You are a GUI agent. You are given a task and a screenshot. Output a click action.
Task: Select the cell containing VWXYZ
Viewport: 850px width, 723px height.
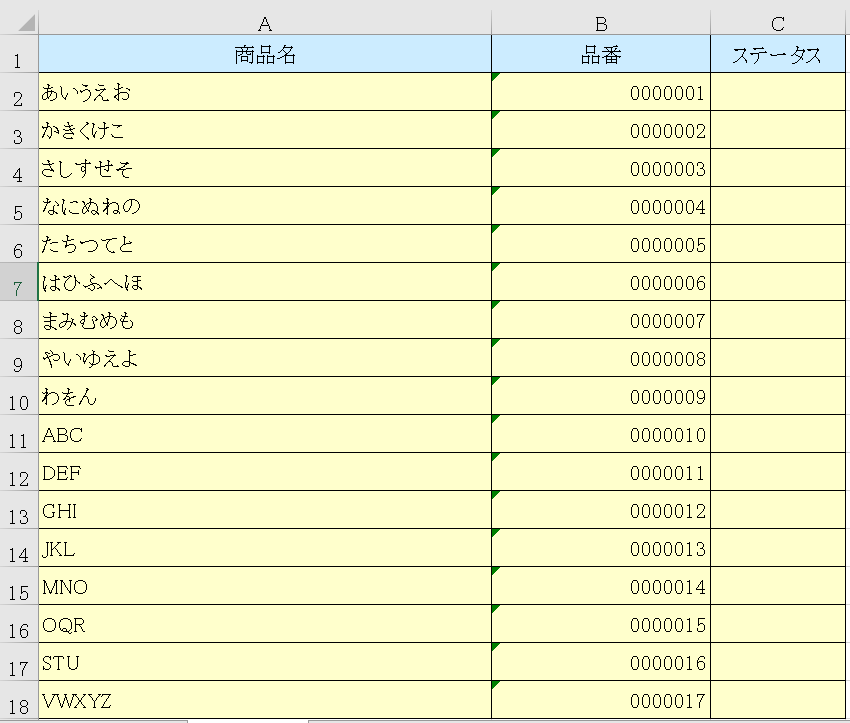pyautogui.click(x=262, y=702)
